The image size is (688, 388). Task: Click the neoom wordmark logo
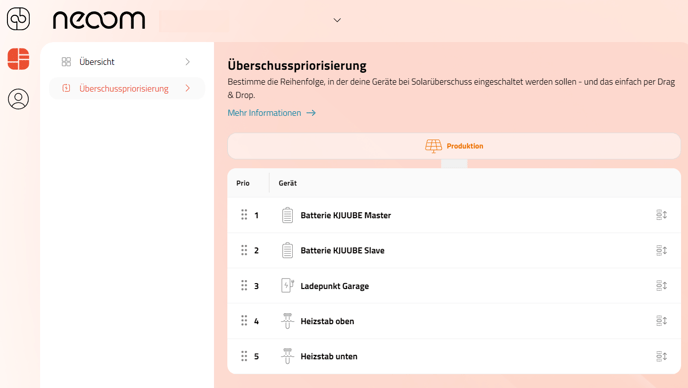pos(99,20)
